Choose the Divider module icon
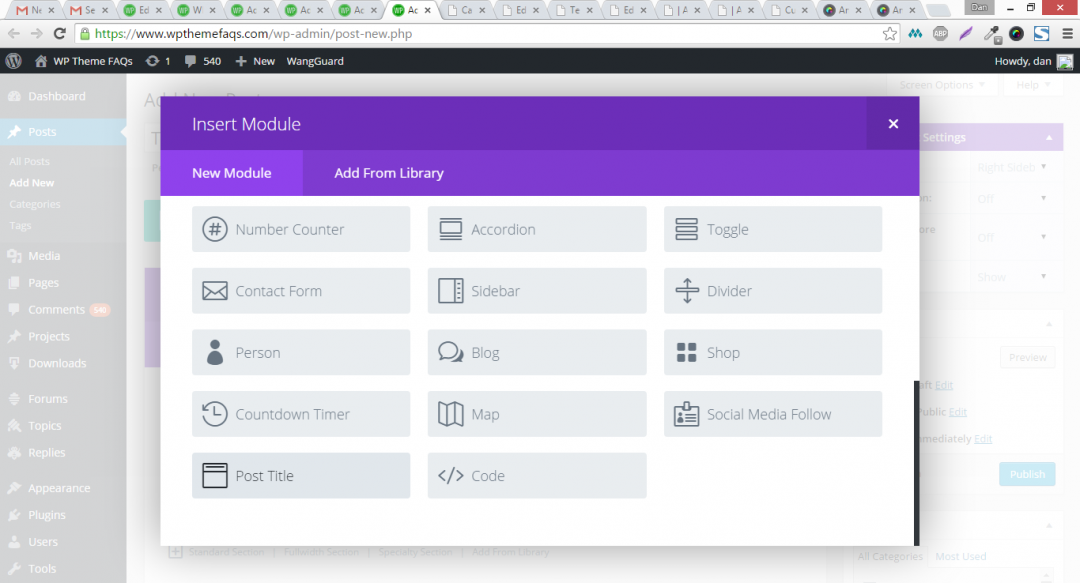 click(686, 291)
